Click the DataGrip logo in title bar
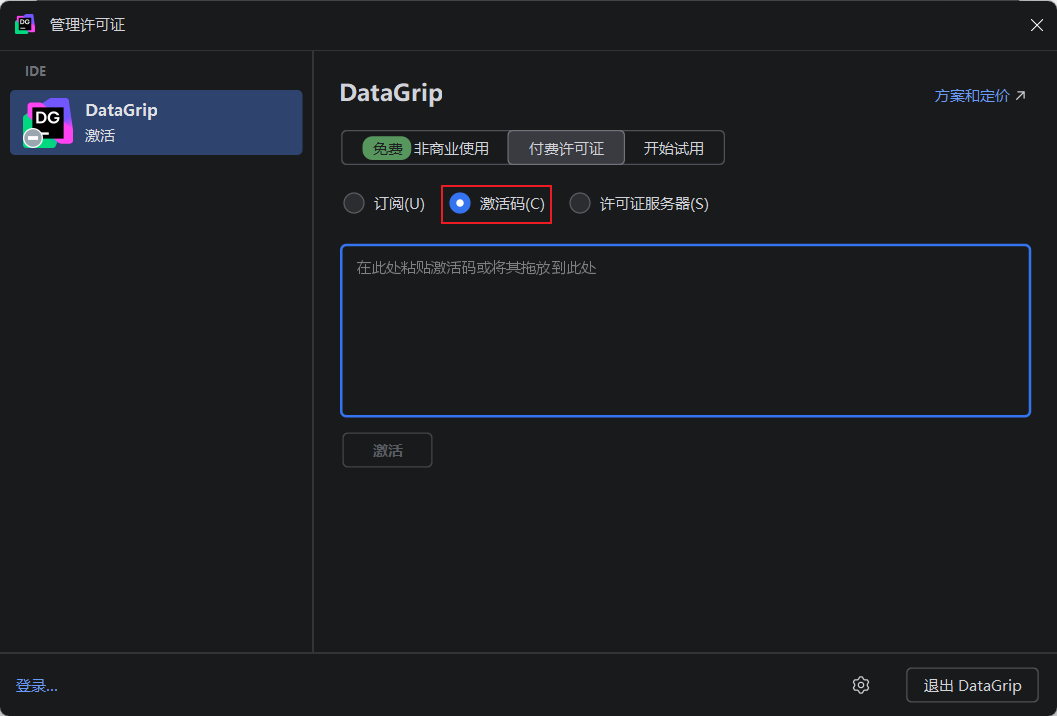The height and width of the screenshot is (716, 1057). pos(25,24)
